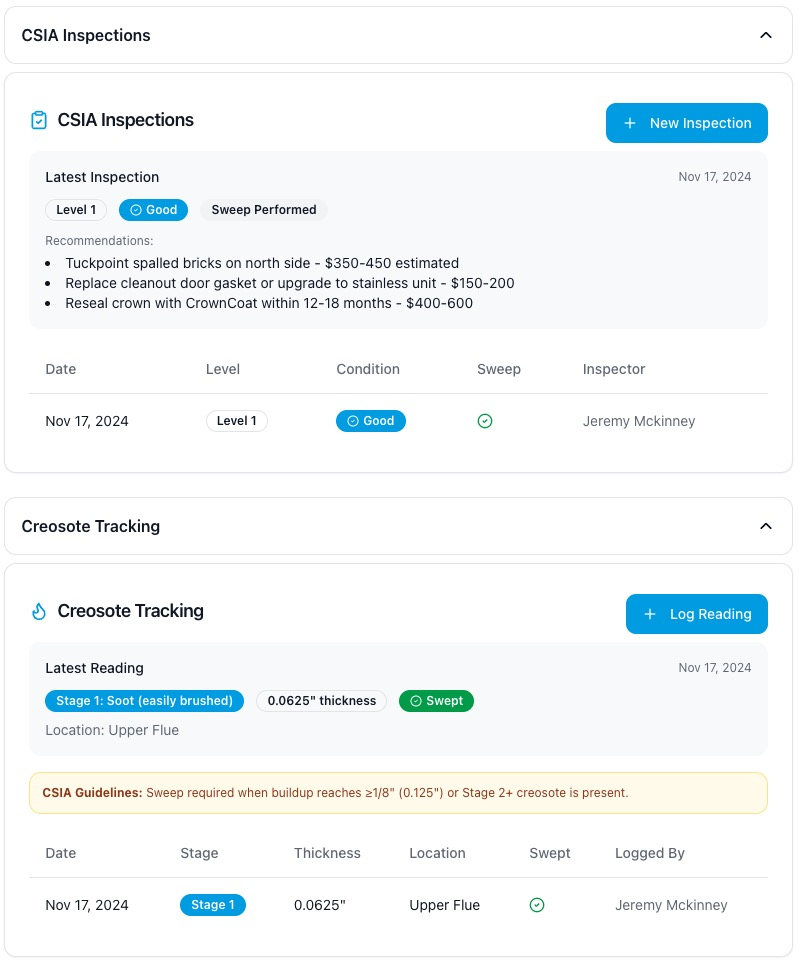
Task: Click the Stage 1: Soot status pill
Action: (x=144, y=701)
